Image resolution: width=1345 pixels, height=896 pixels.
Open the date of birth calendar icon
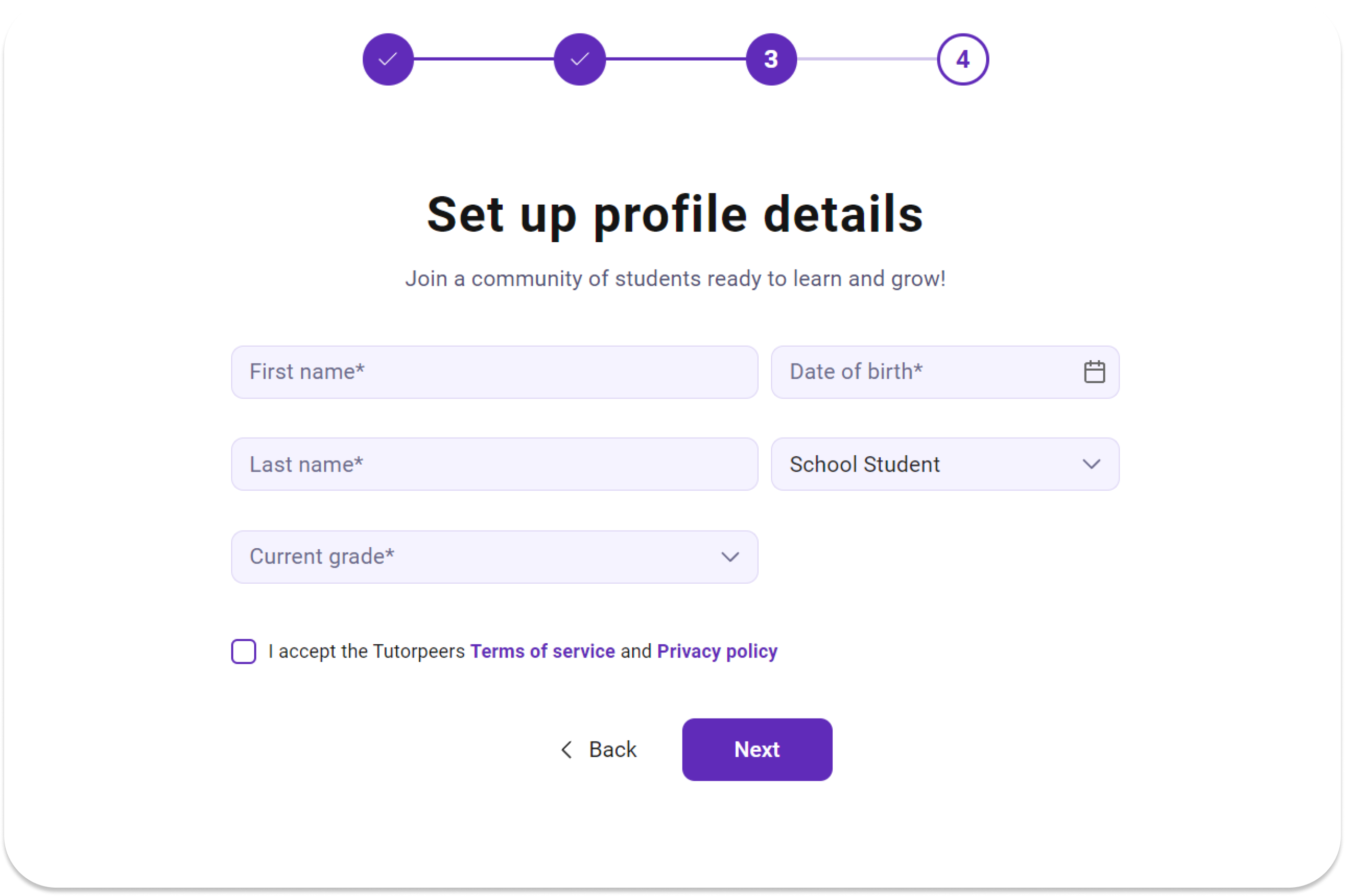coord(1094,372)
